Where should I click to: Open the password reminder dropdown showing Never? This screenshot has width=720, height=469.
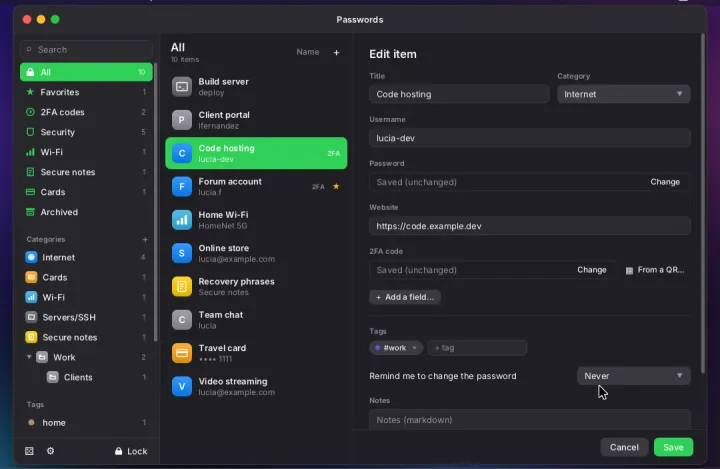click(x=633, y=376)
